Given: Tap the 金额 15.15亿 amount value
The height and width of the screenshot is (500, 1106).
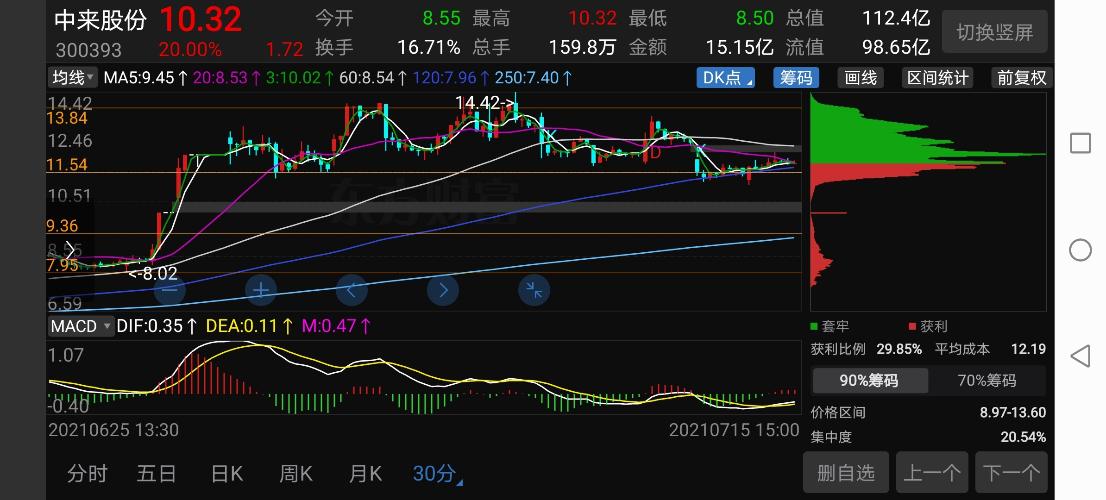Looking at the screenshot, I should coord(739,48).
